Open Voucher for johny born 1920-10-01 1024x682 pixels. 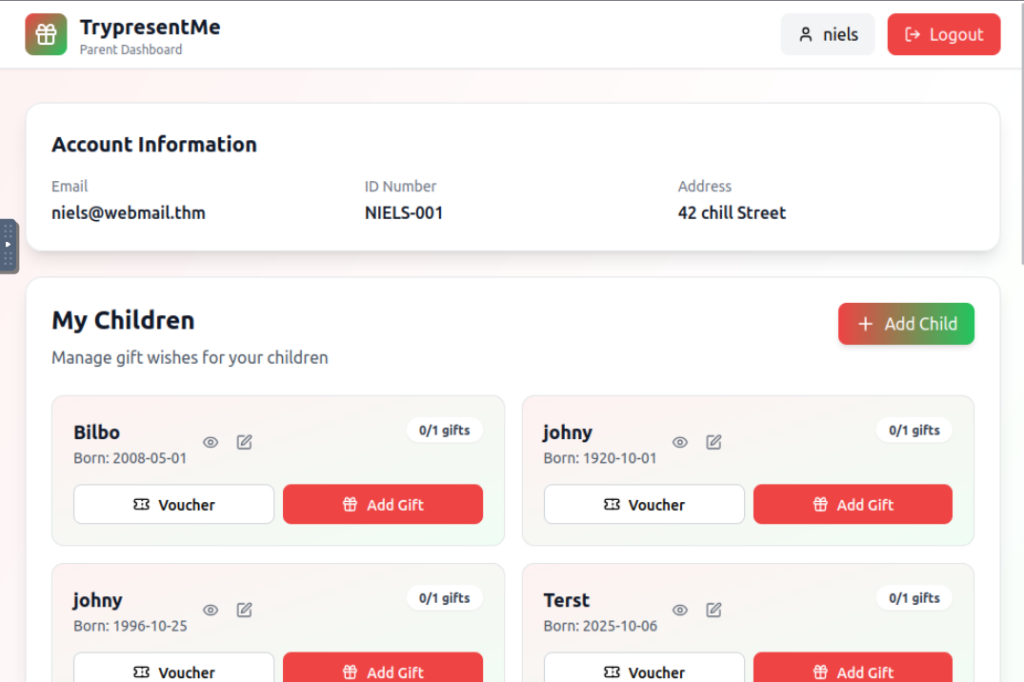tap(644, 505)
